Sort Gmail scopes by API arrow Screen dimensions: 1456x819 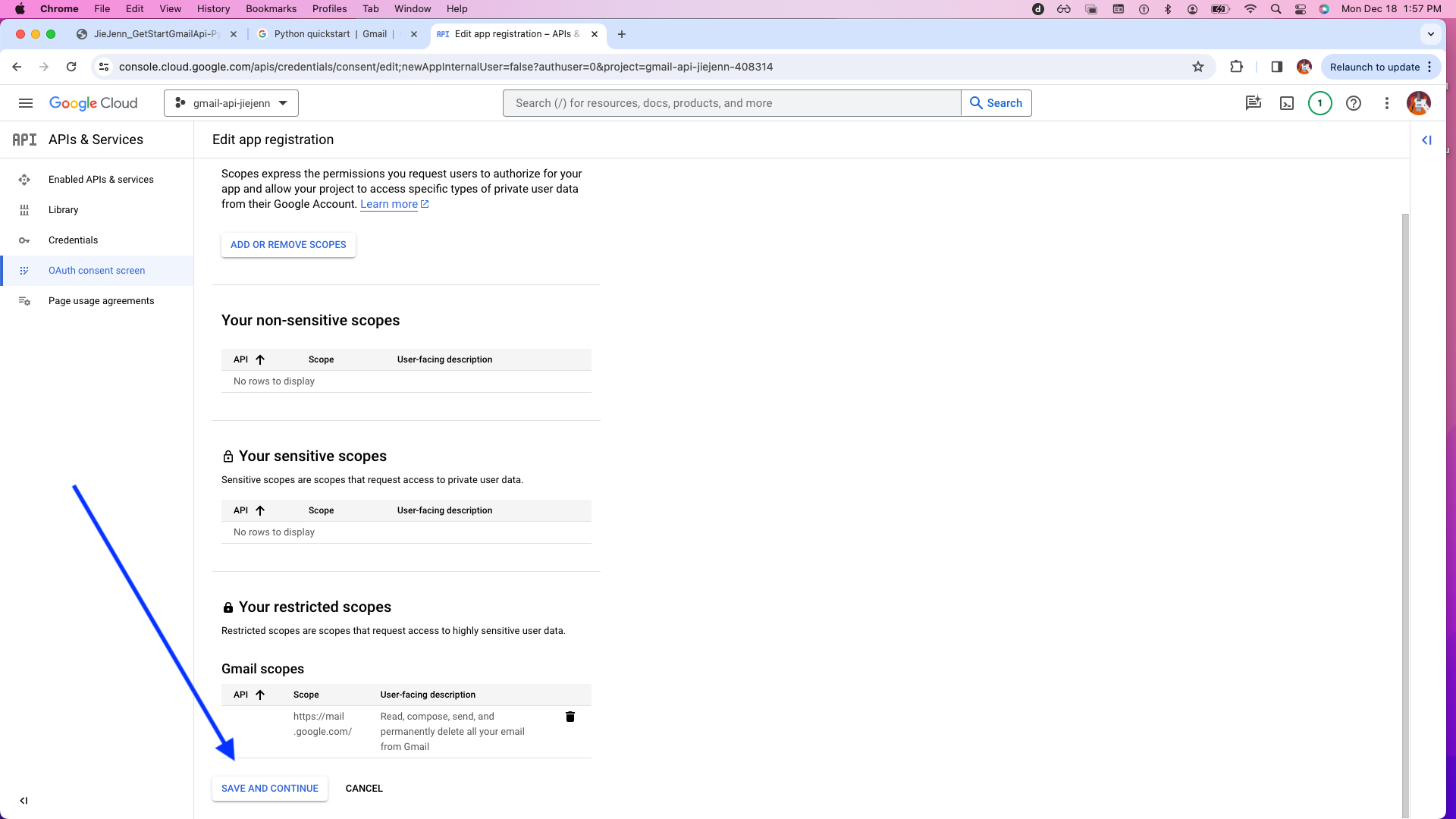click(x=260, y=695)
